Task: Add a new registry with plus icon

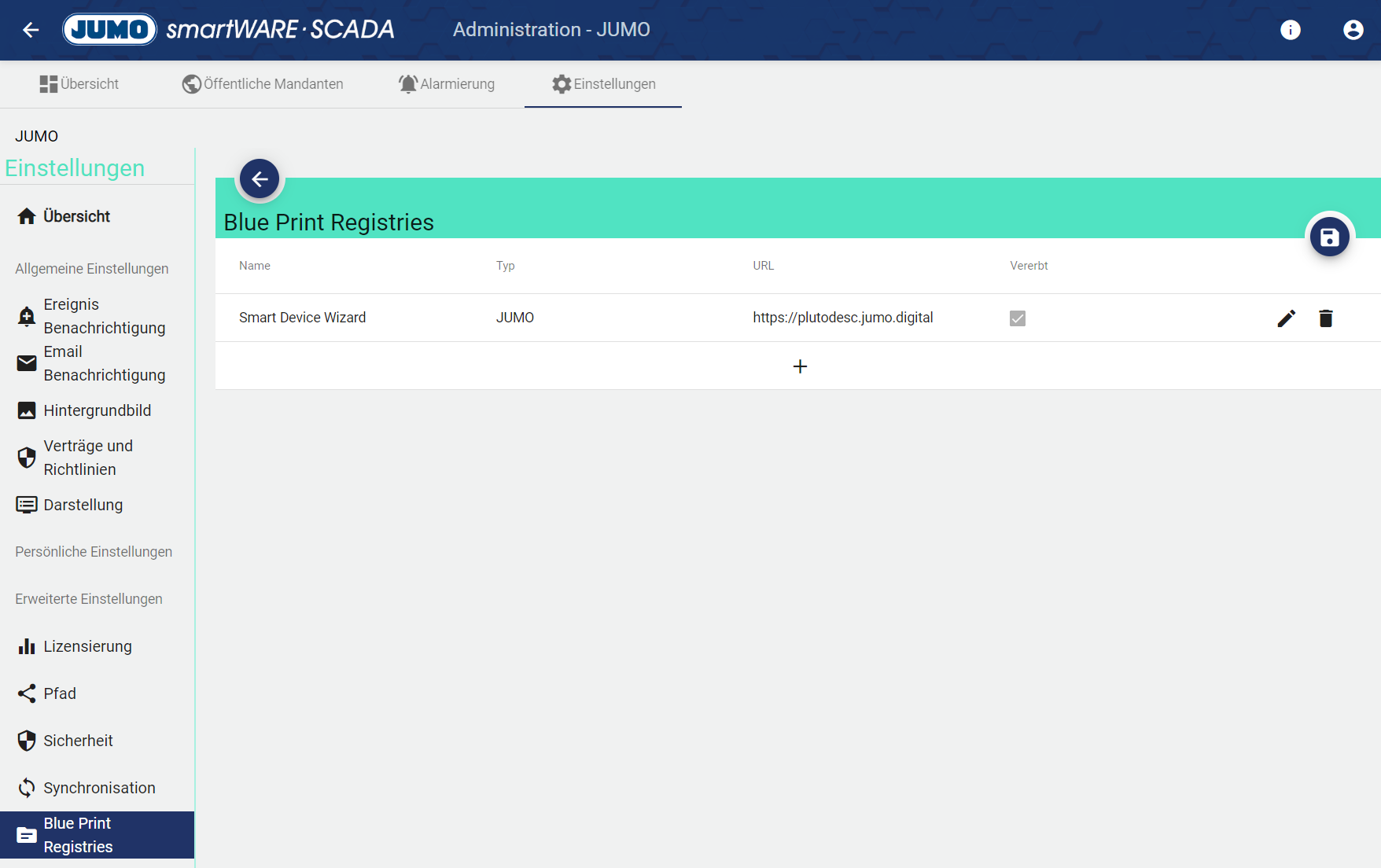Action: click(x=799, y=366)
